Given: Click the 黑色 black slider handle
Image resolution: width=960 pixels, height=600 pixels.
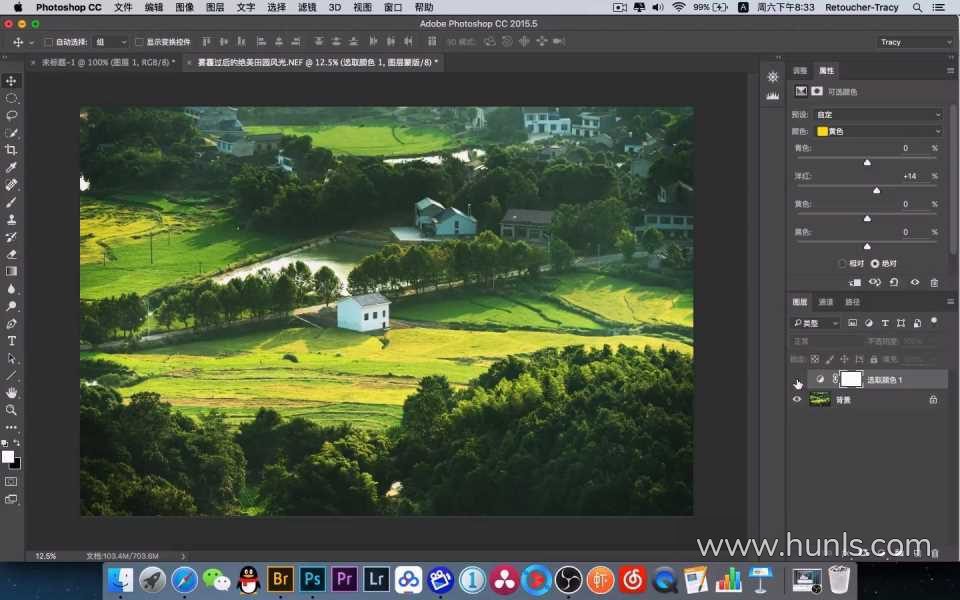Looking at the screenshot, I should click(x=867, y=246).
